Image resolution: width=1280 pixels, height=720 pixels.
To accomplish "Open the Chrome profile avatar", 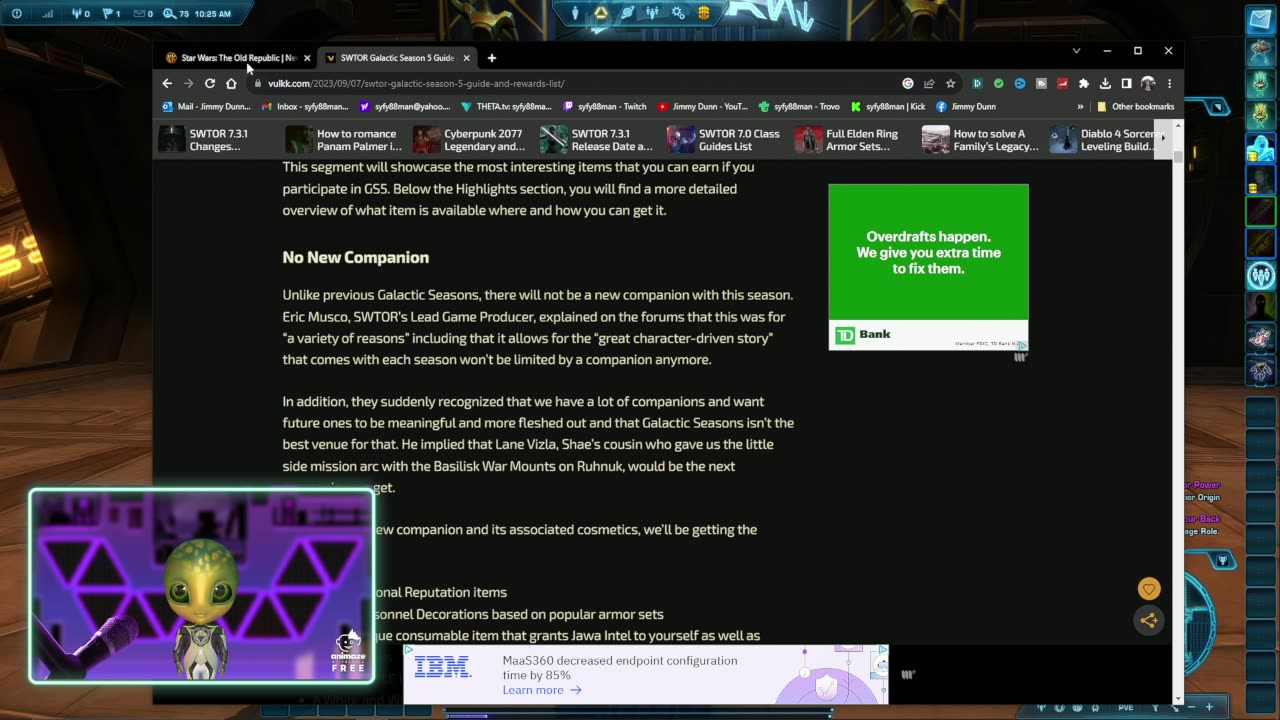I will click(1148, 84).
